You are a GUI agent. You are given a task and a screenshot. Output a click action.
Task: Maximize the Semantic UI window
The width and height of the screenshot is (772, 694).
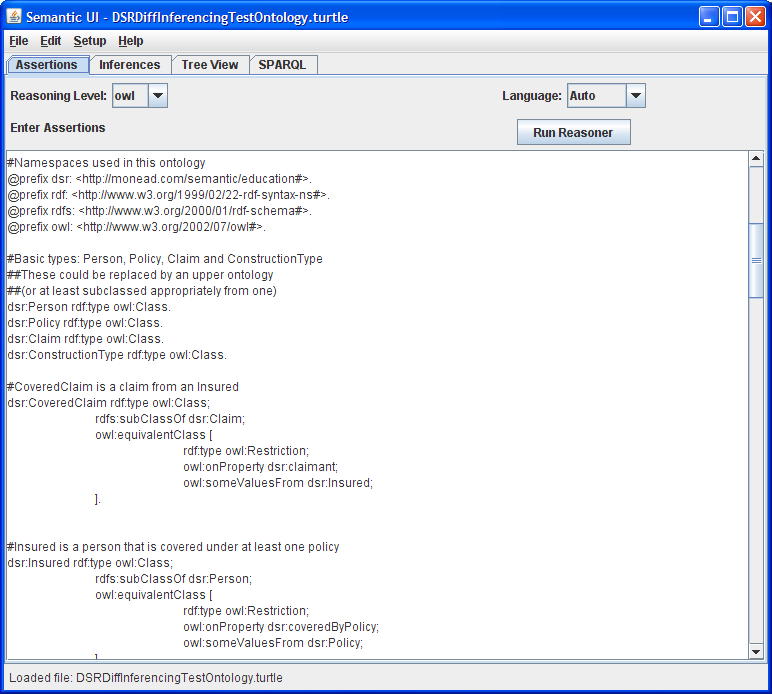click(732, 17)
